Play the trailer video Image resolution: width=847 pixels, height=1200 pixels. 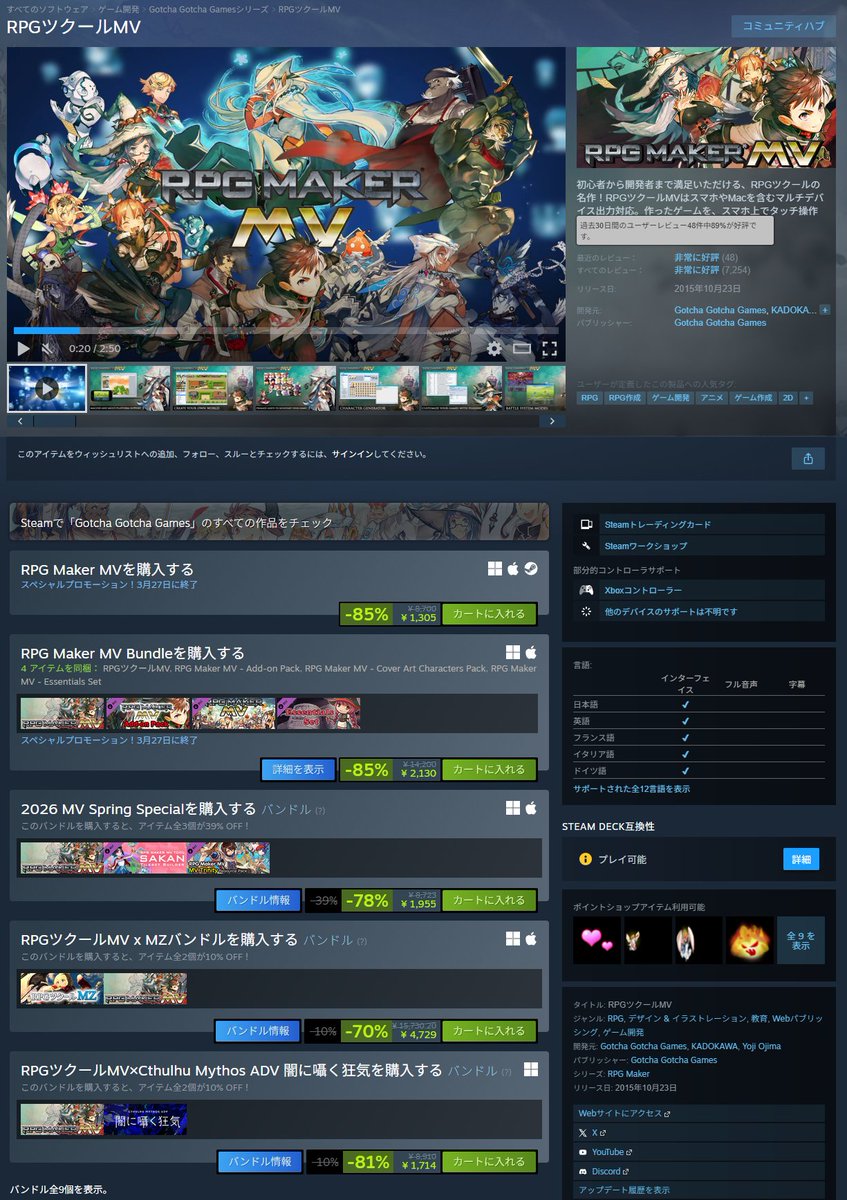(24, 349)
